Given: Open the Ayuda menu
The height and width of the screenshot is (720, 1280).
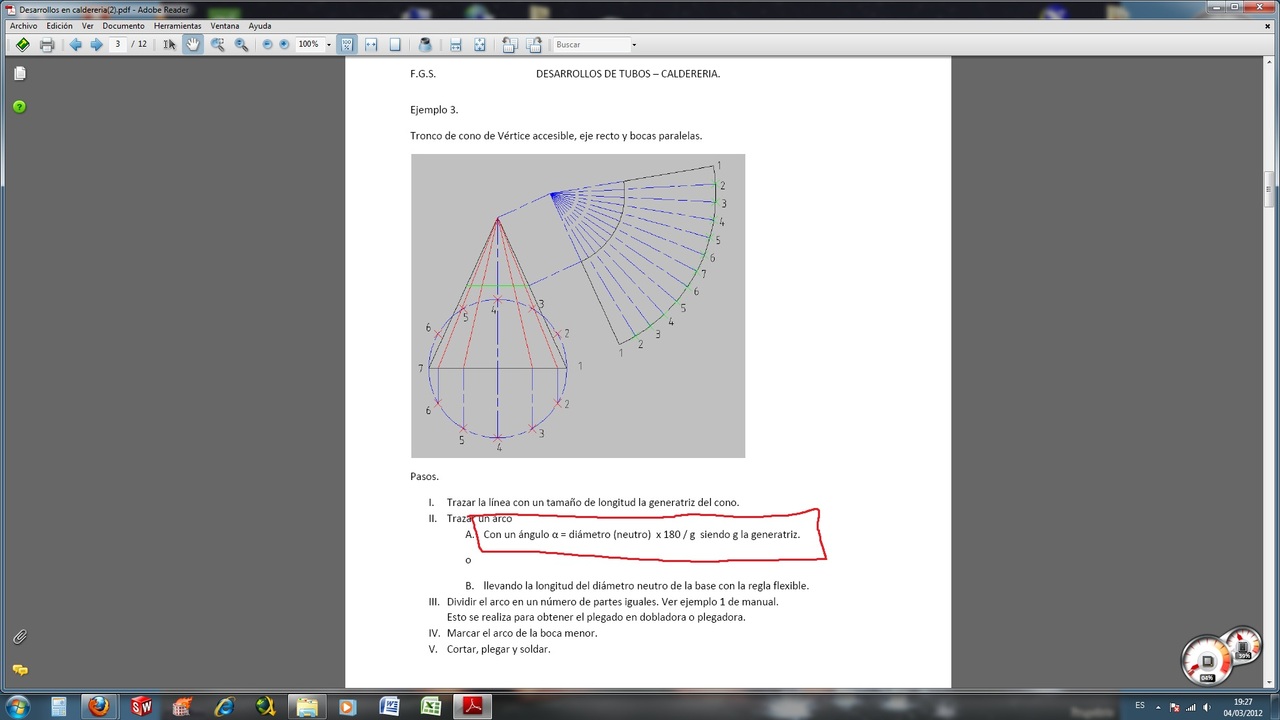Looking at the screenshot, I should [259, 26].
